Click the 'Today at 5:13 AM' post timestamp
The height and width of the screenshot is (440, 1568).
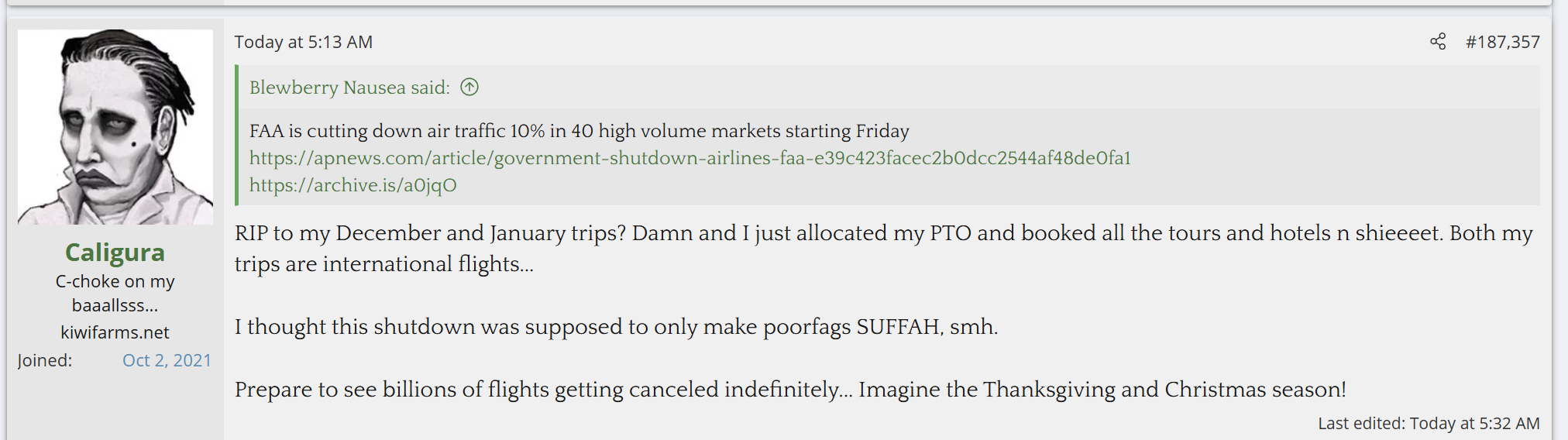pyautogui.click(x=304, y=42)
